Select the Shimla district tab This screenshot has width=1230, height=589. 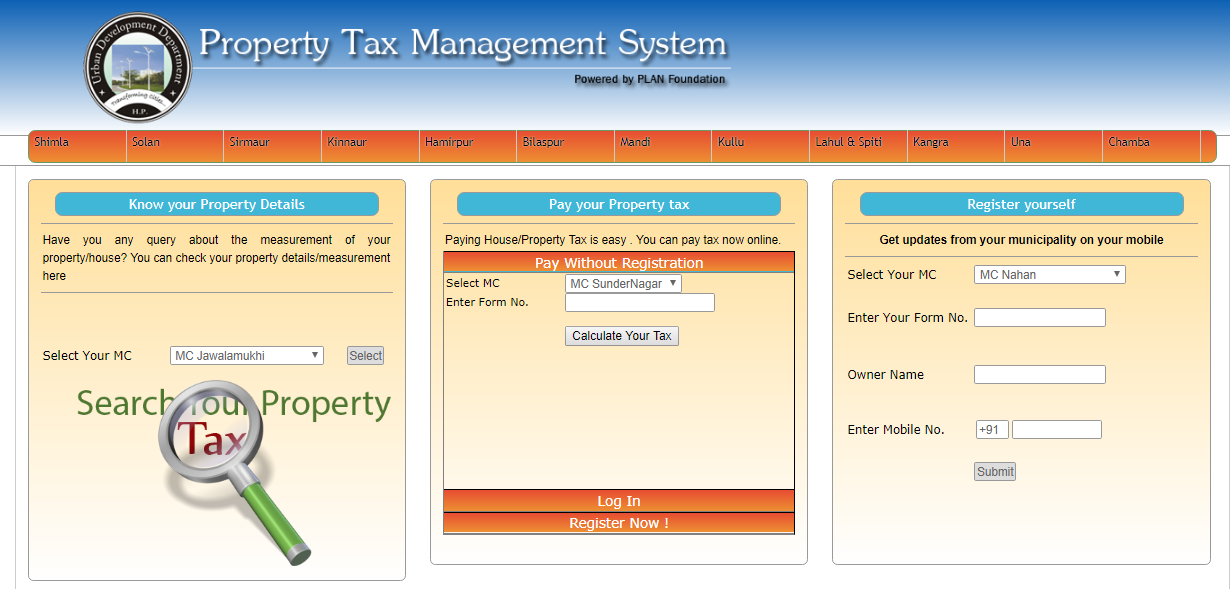pyautogui.click(x=77, y=146)
